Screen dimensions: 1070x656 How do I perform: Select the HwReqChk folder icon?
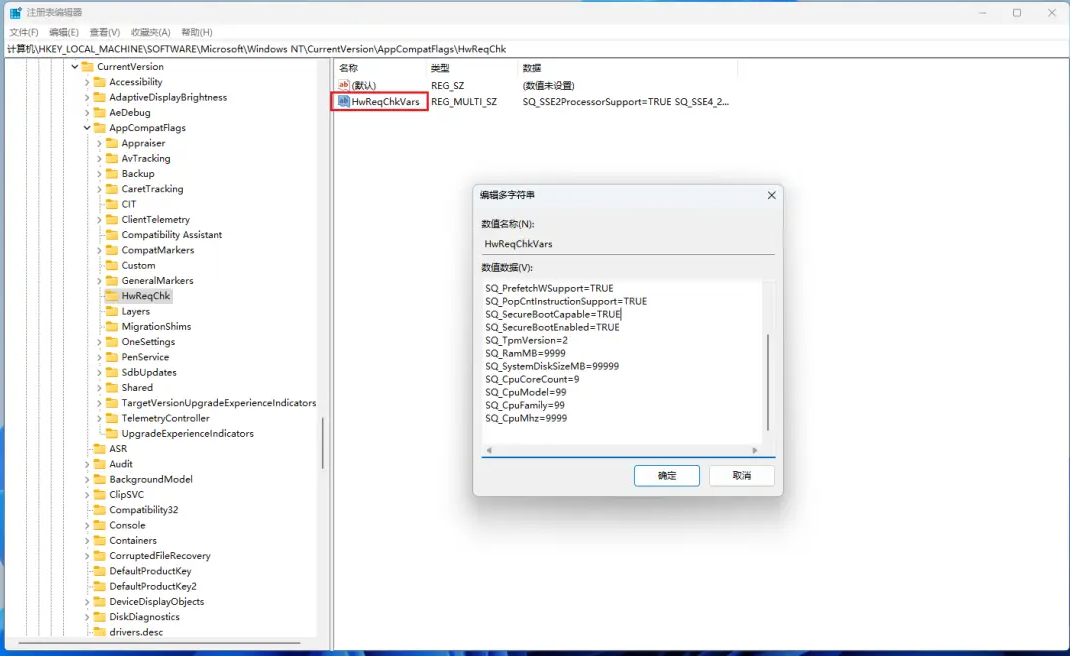pyautogui.click(x=112, y=296)
